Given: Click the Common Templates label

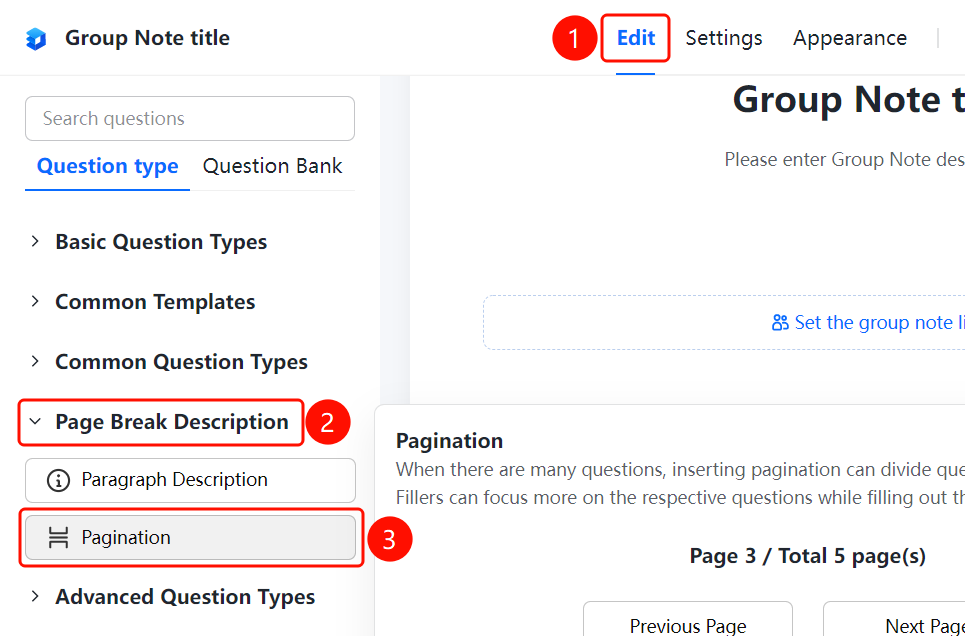Looking at the screenshot, I should [x=155, y=302].
